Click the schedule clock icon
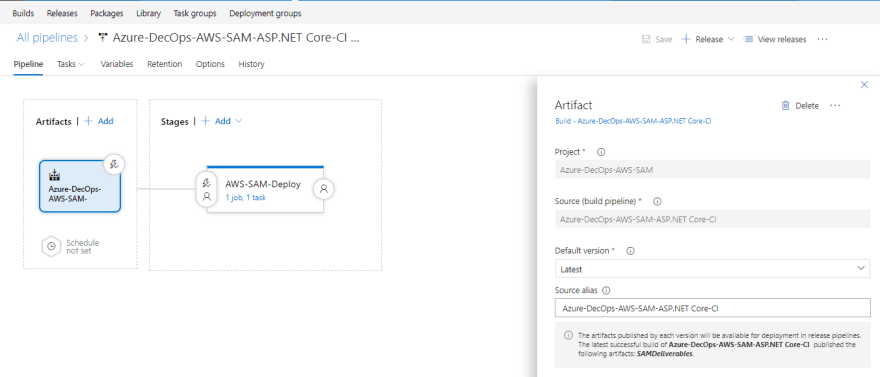 tap(51, 246)
